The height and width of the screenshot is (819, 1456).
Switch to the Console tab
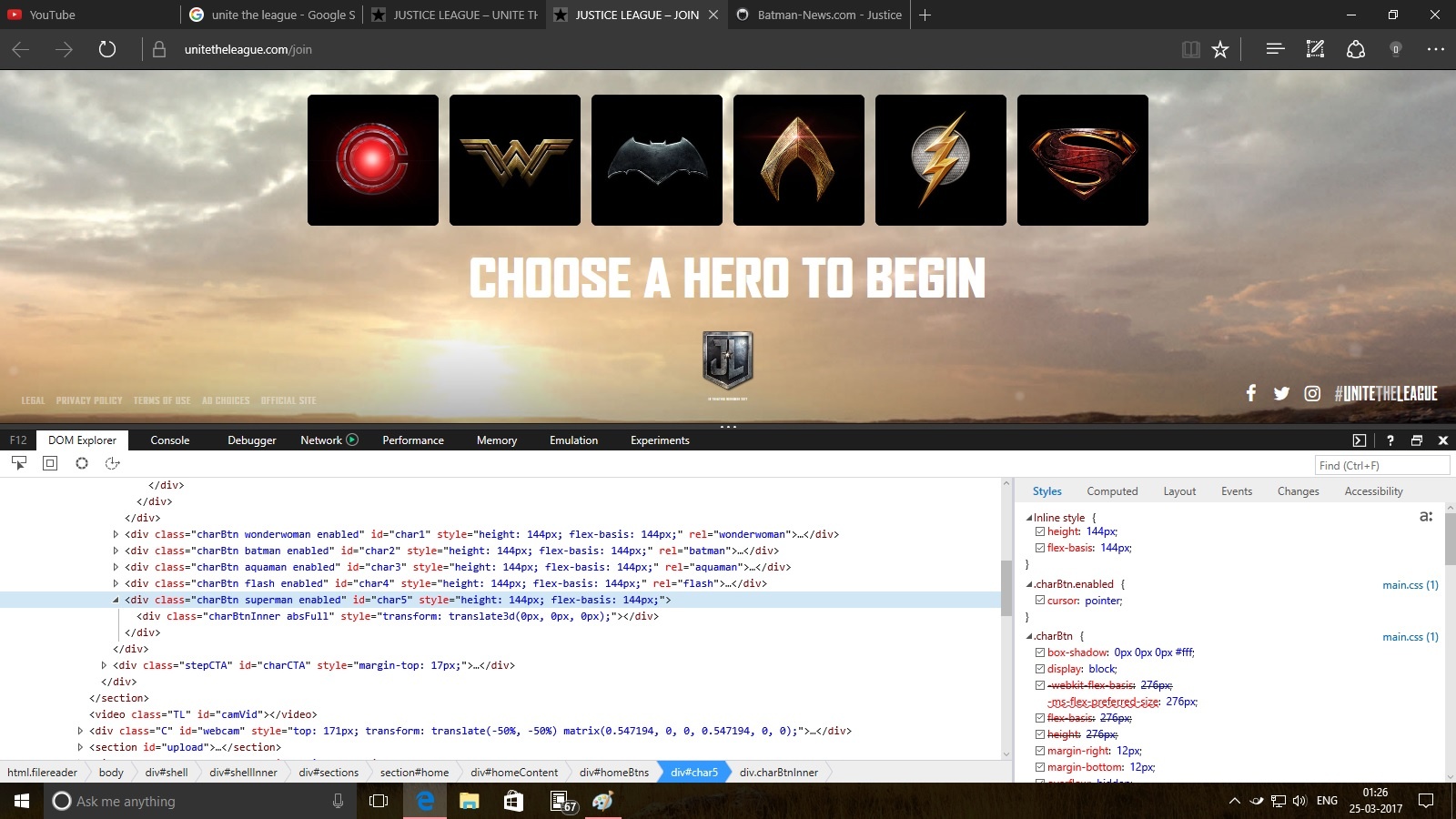170,440
